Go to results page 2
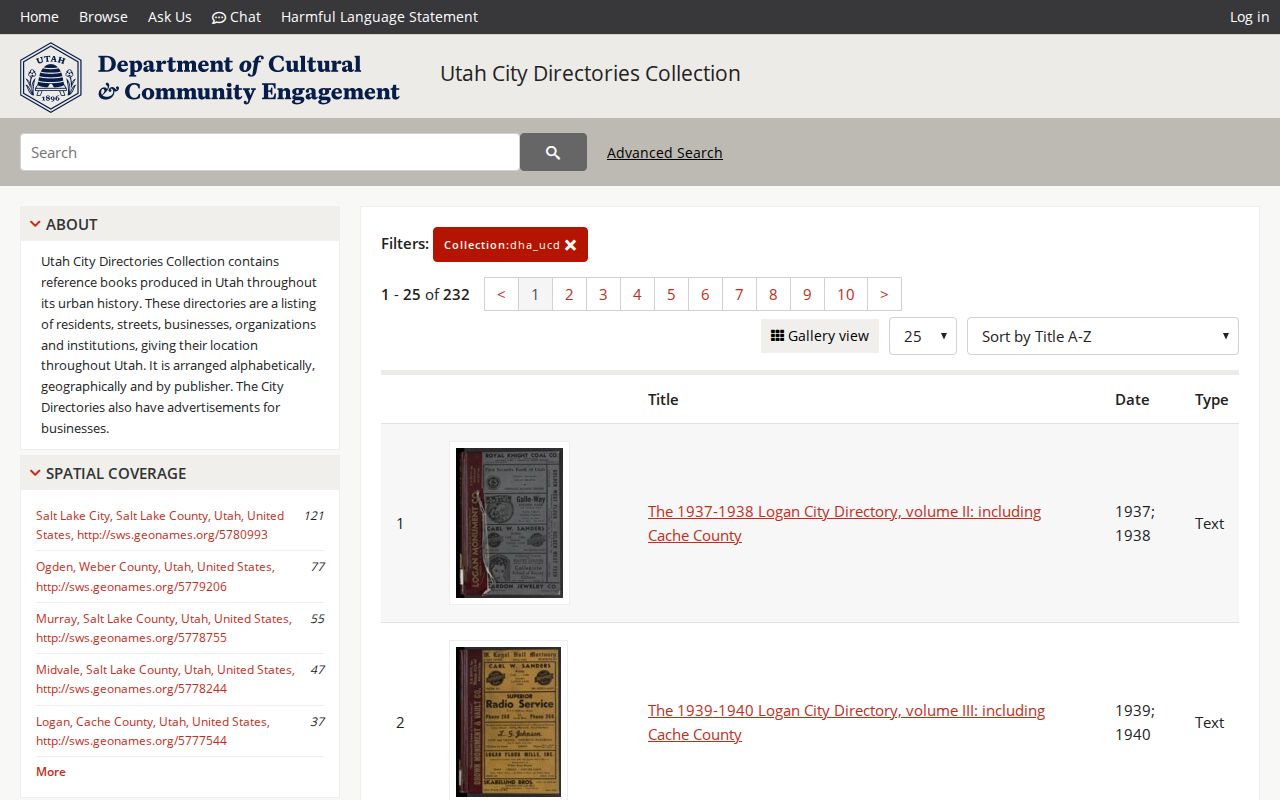This screenshot has width=1280, height=800. [569, 294]
